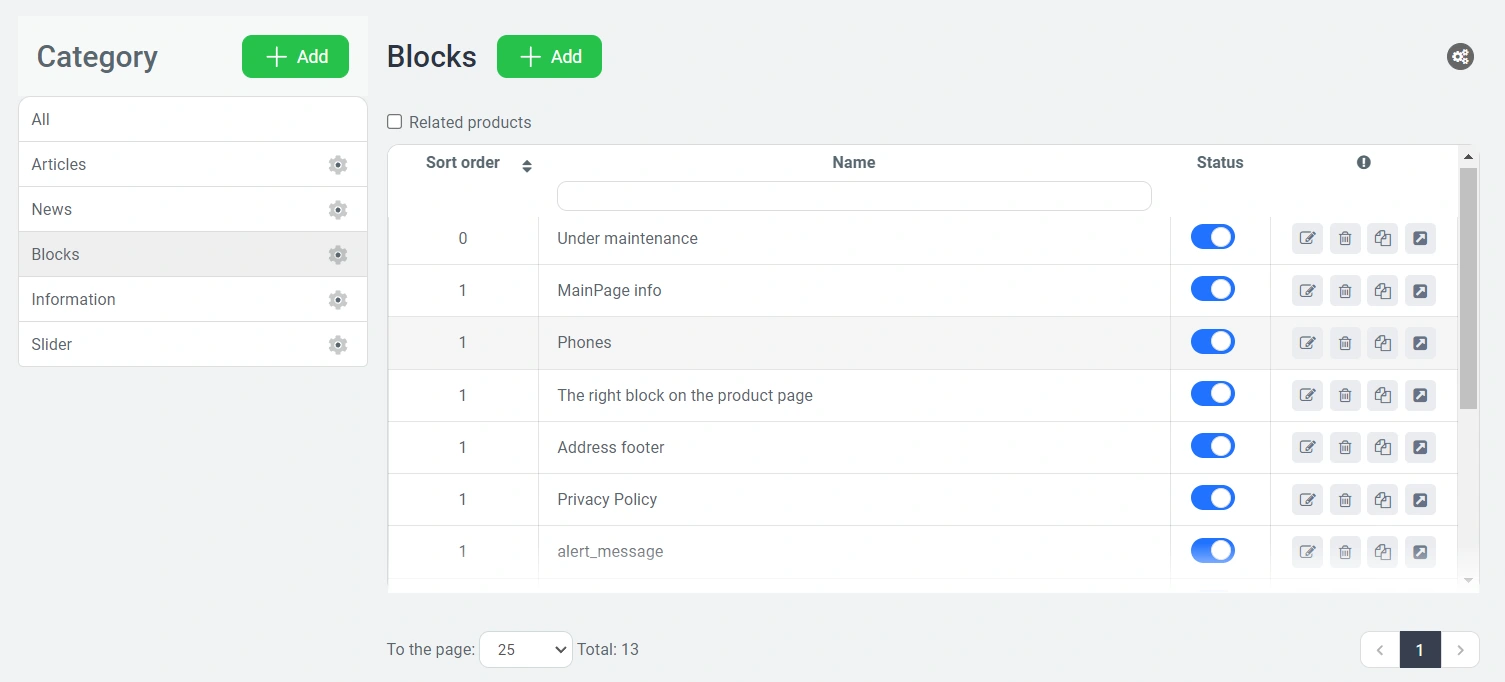The image size is (1505, 682).
Task: Open Privacy Policy block in new window
Action: tap(1420, 499)
